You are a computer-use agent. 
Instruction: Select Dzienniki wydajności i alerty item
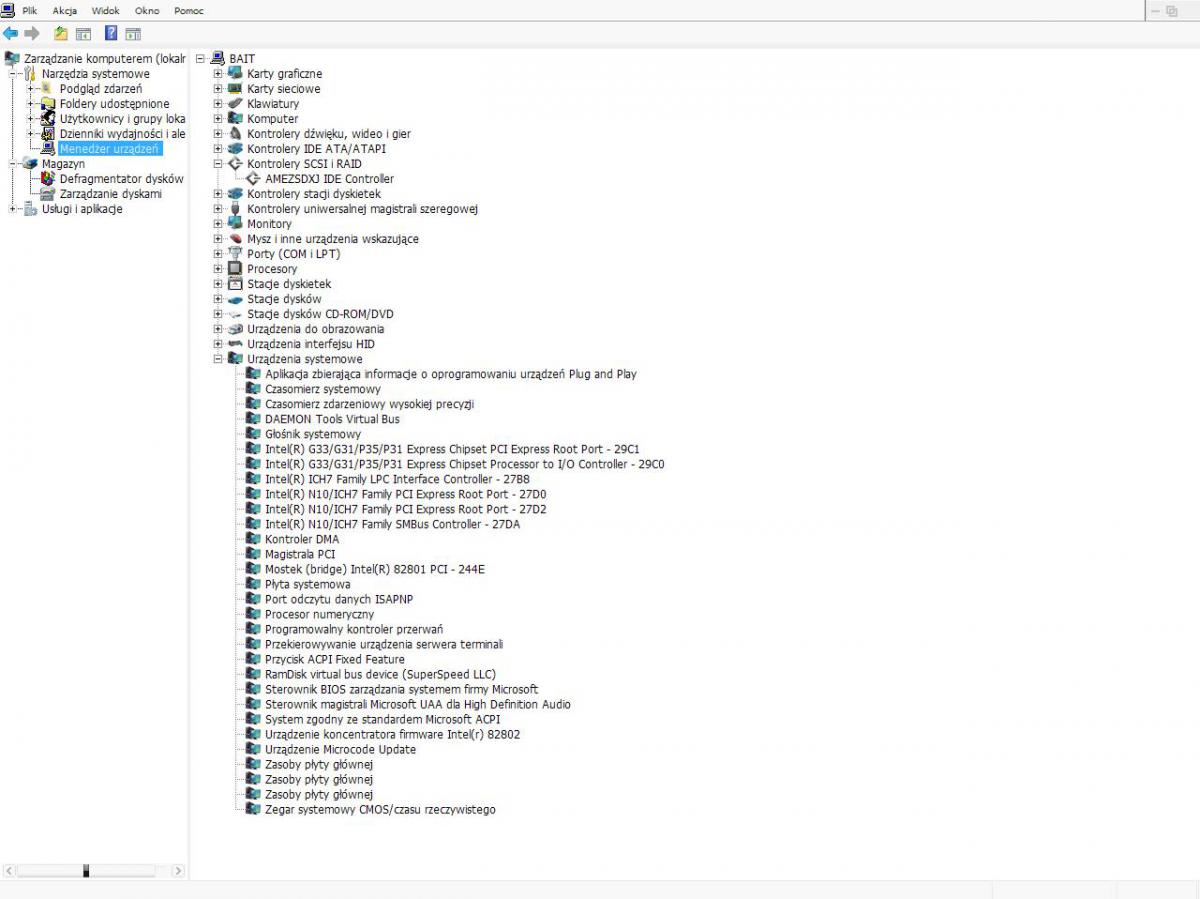pos(122,133)
